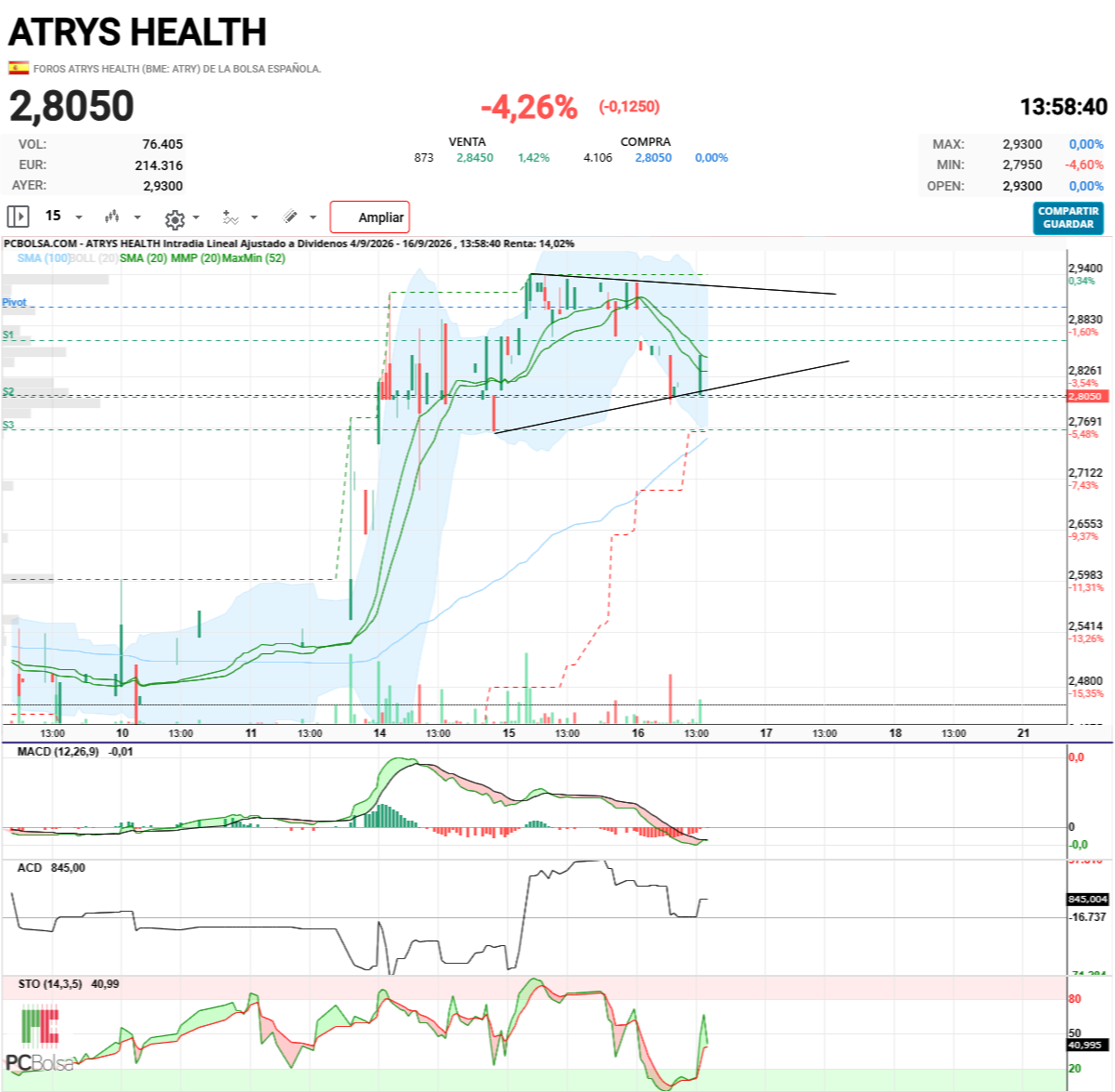Click the Ampliar button
Image resolution: width=1115 pixels, height=1092 pixels.
370,217
